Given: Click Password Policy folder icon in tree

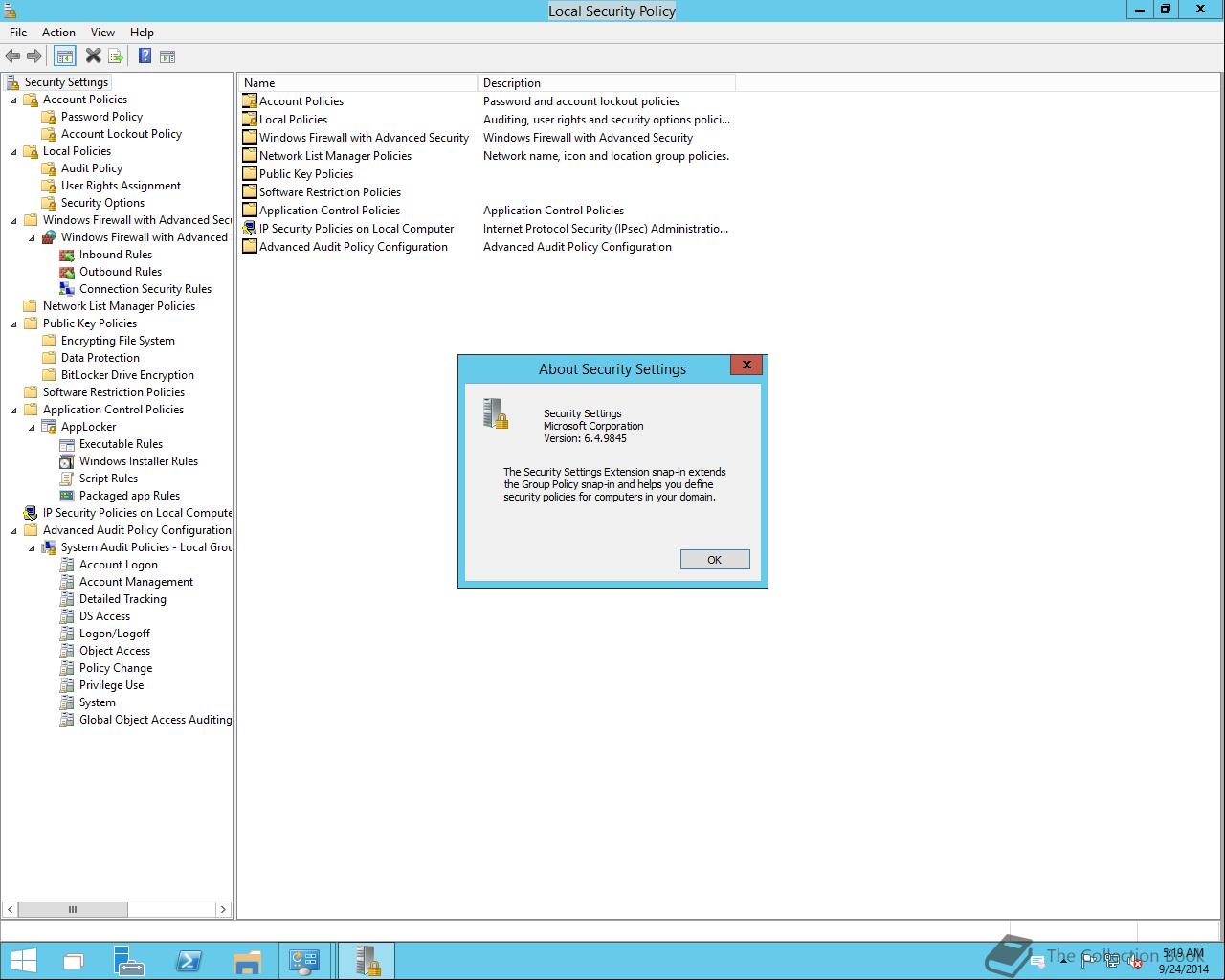Looking at the screenshot, I should point(49,117).
